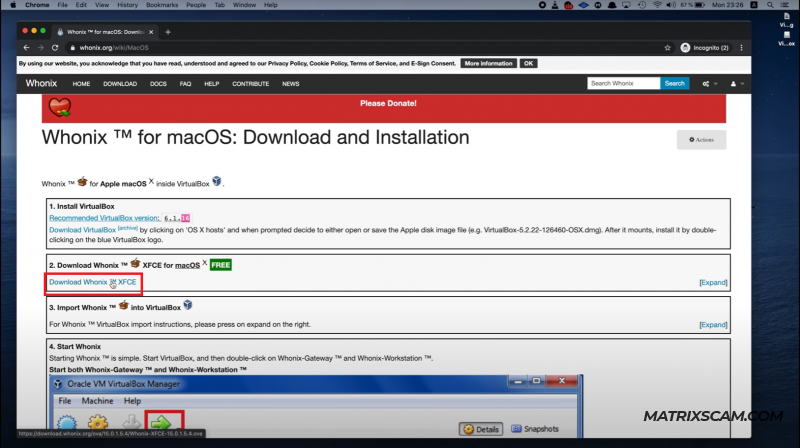Click the blue New icon in VirtualBox Manager
The image size is (800, 448).
tap(67, 424)
